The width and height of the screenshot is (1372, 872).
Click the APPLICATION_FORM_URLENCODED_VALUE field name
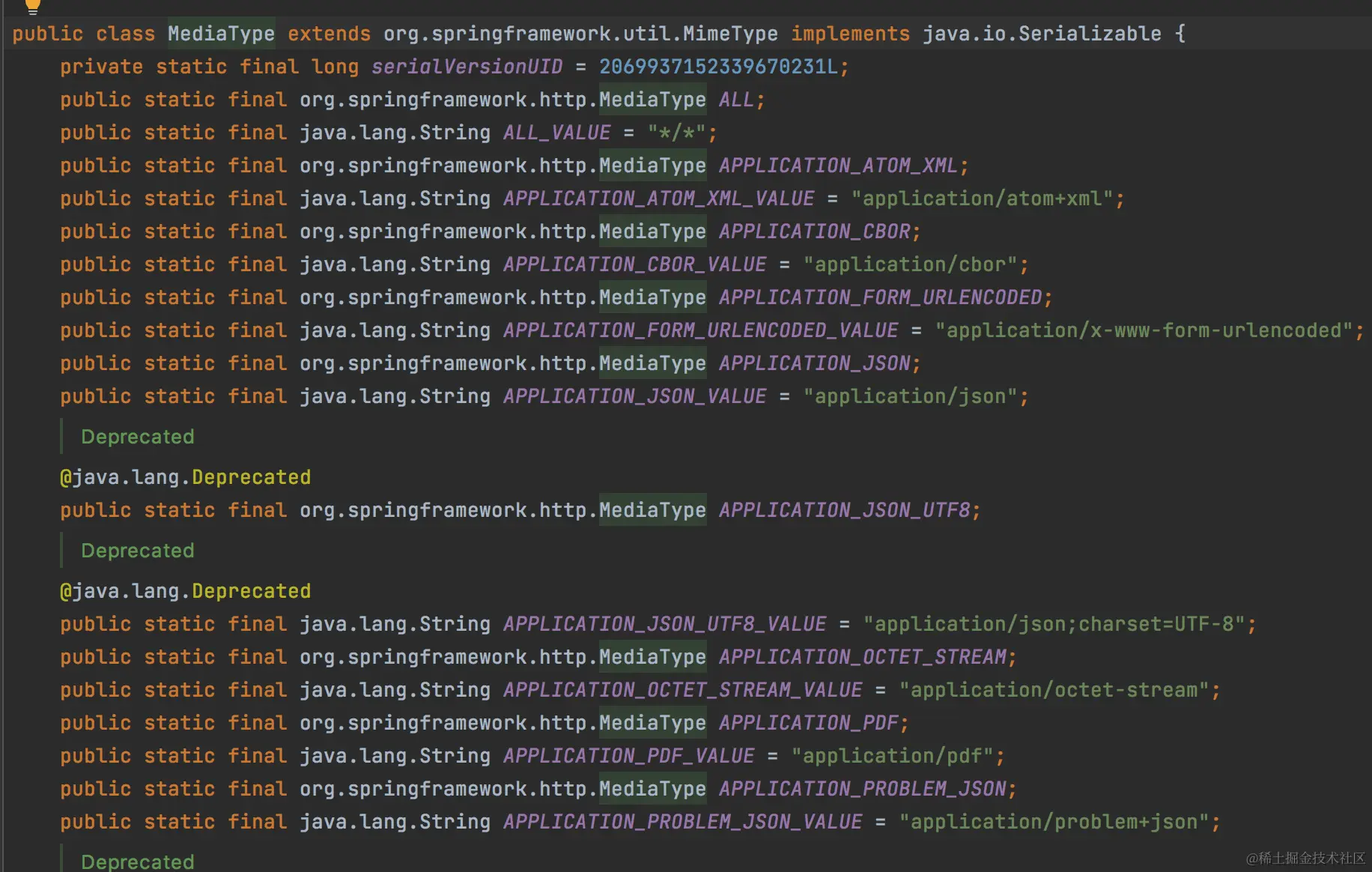click(x=701, y=330)
